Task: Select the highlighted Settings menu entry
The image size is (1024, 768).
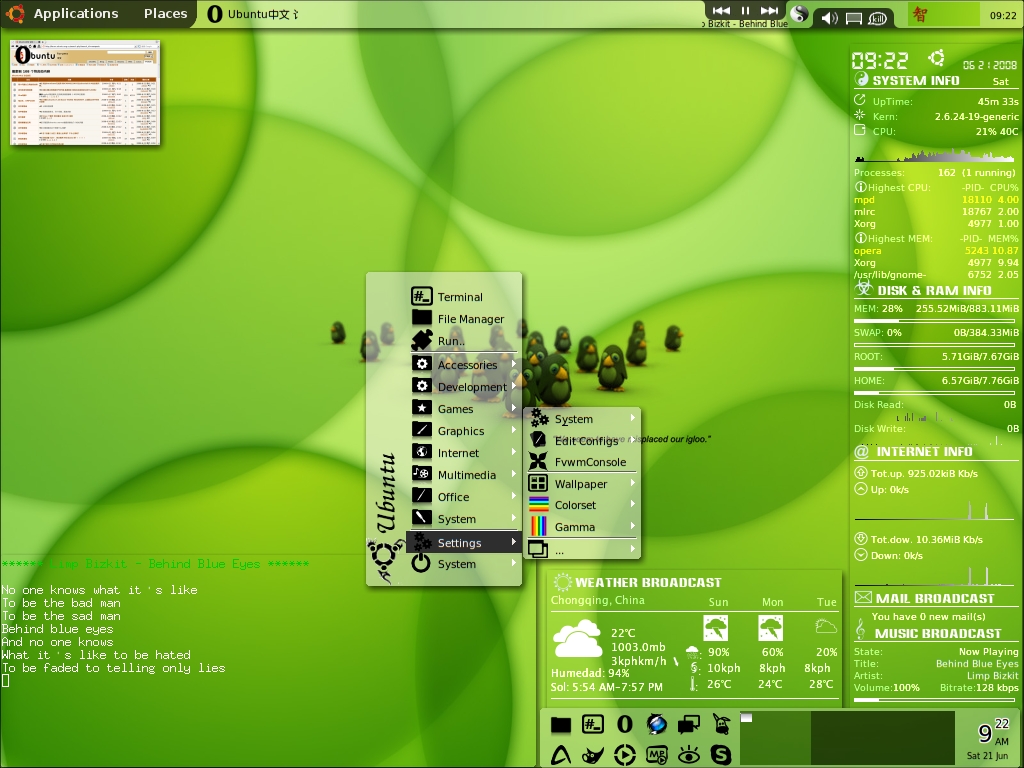Action: point(464,542)
